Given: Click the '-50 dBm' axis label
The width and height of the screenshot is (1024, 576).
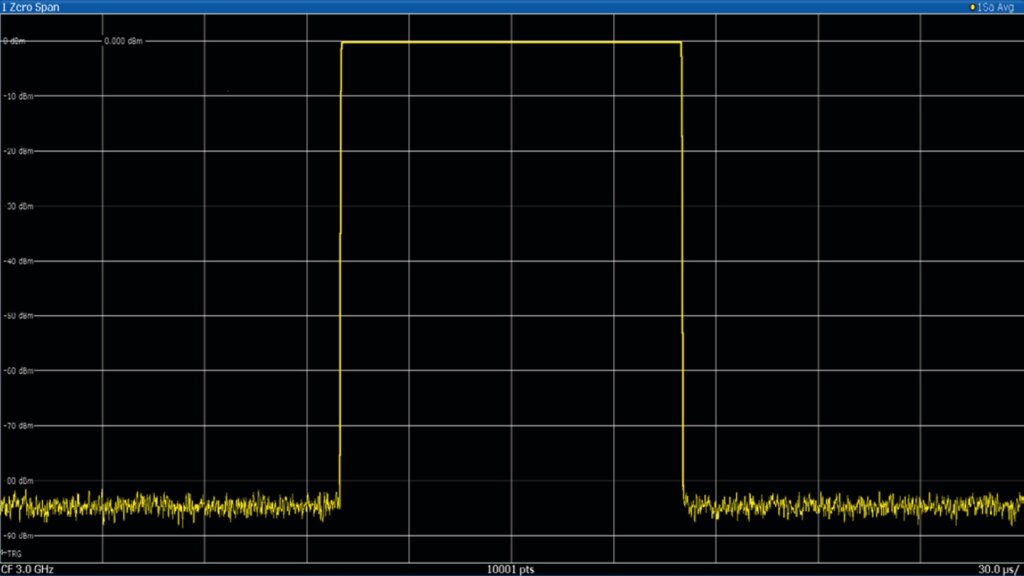Looking at the screenshot, I should (18, 316).
